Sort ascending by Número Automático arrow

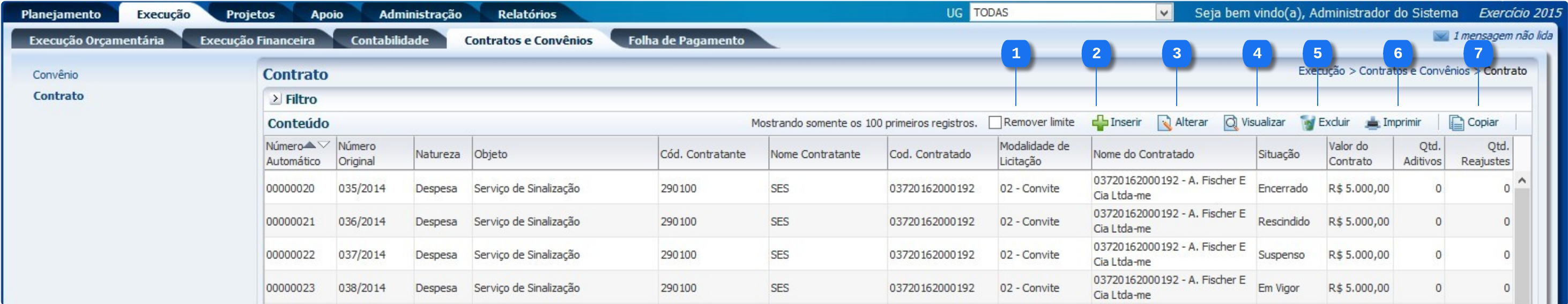pos(309,145)
